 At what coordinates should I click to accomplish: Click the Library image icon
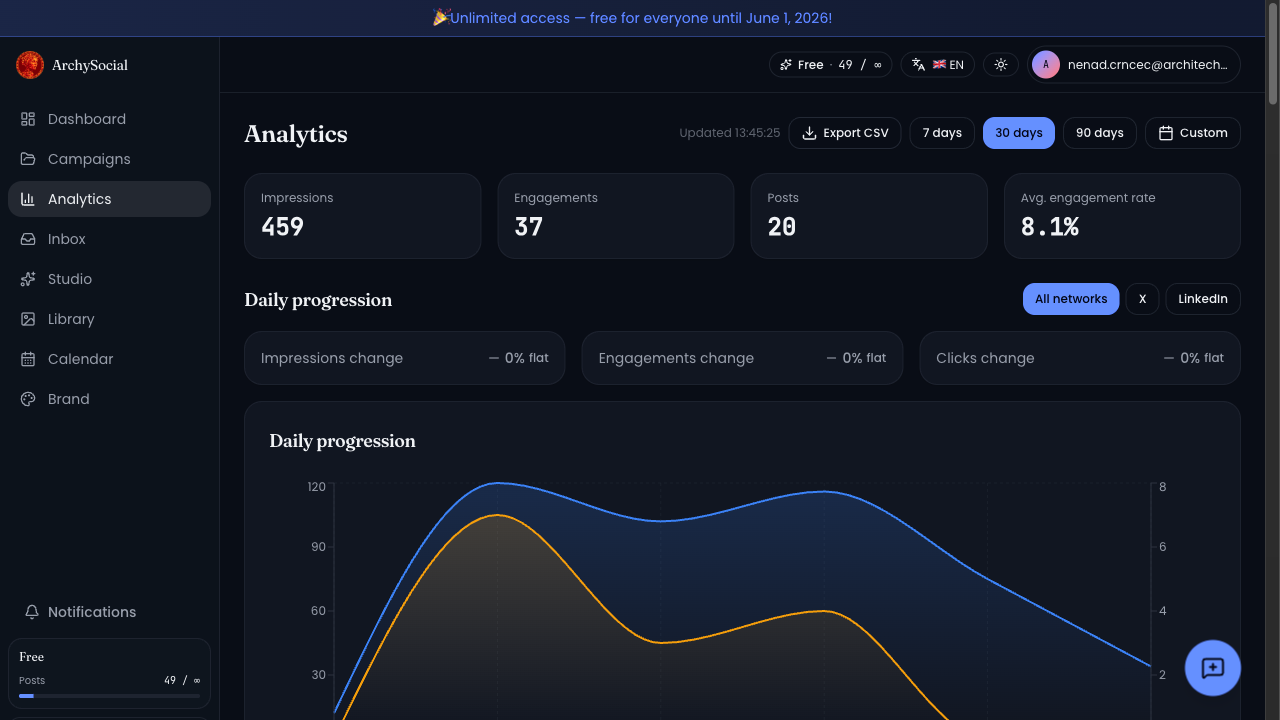pos(28,319)
